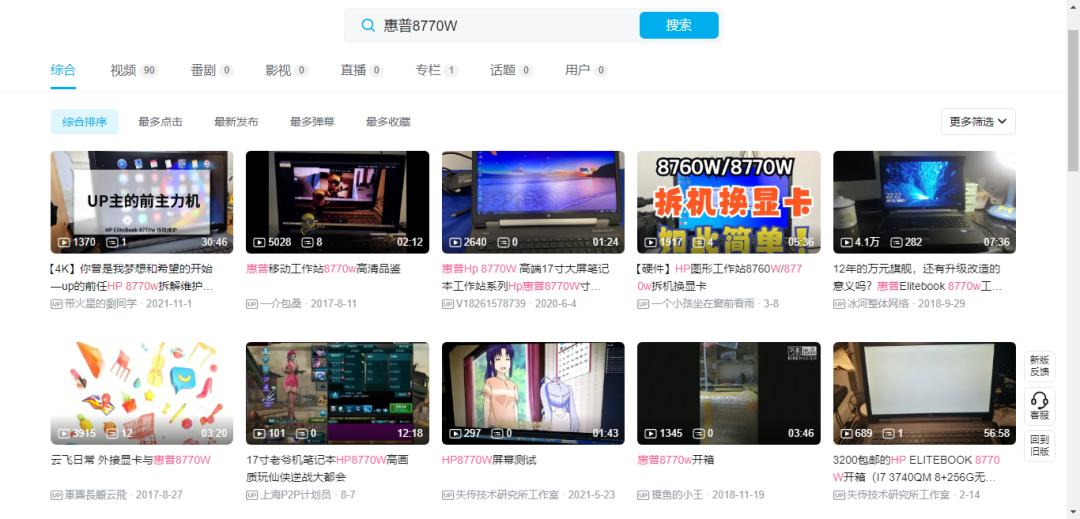Viewport: 1080px width, 519px height.
Task: Open the video thumbnail lasting 01:24
Action: pos(533,202)
